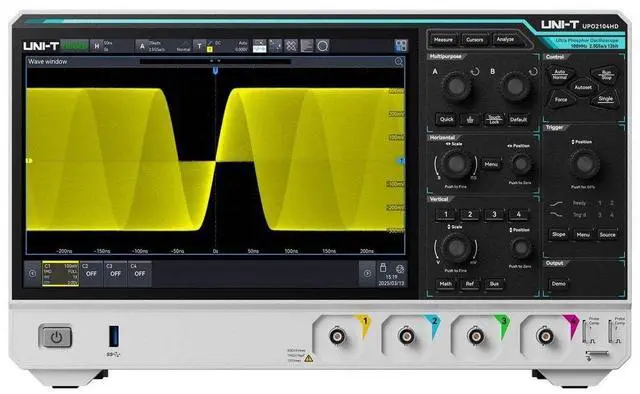640x394 pixels.
Task: Toggle the Touch Lock button
Action: coord(494,120)
